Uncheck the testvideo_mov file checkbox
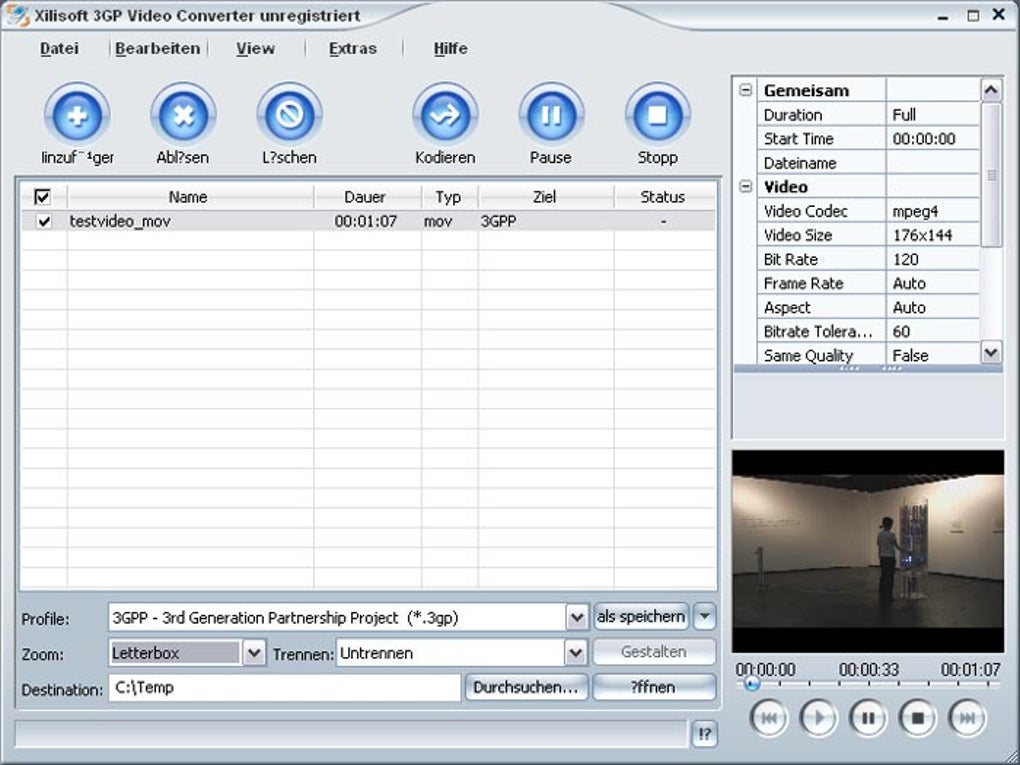 point(44,222)
